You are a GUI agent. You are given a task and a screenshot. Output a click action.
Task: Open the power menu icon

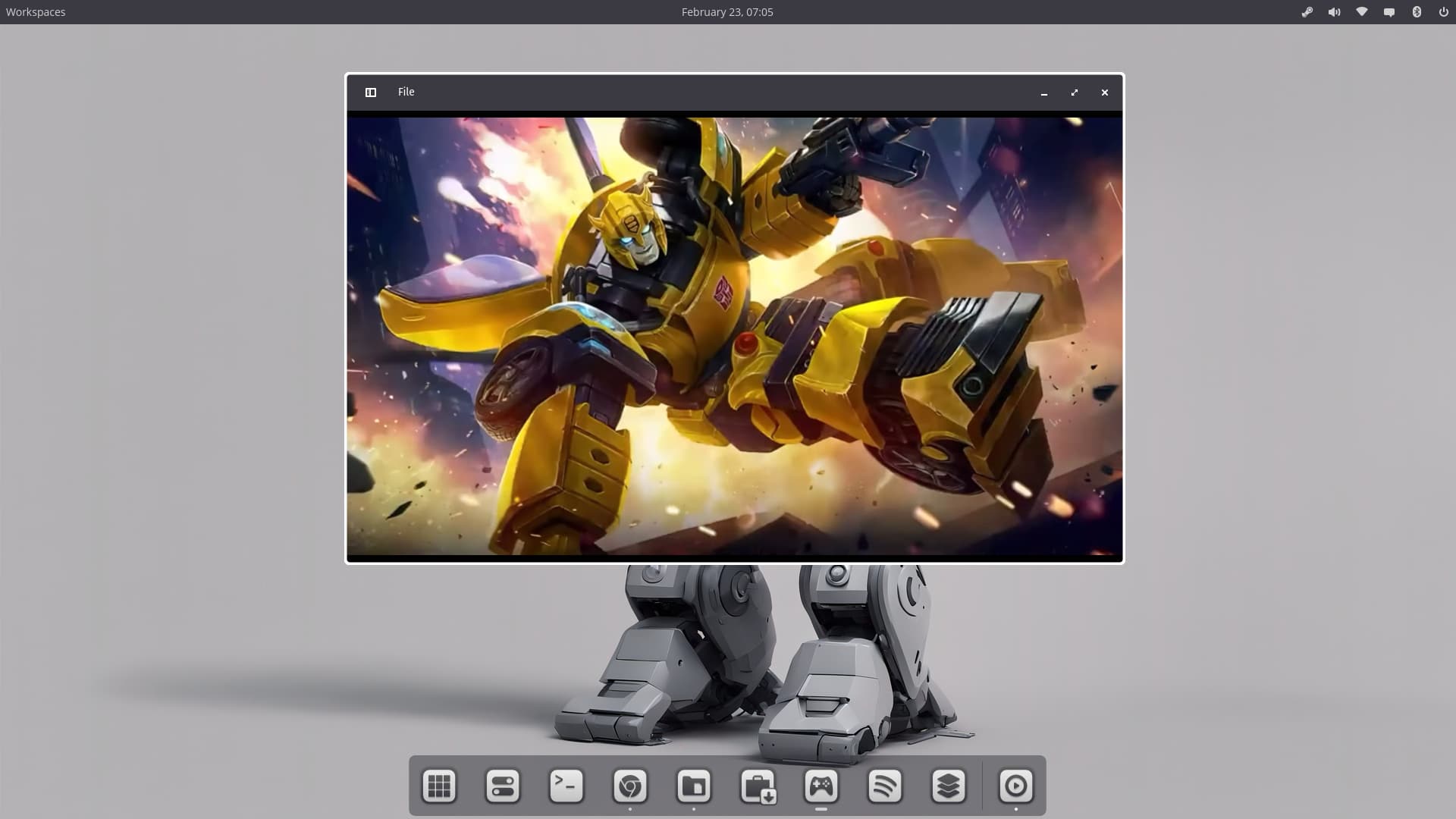click(1444, 12)
